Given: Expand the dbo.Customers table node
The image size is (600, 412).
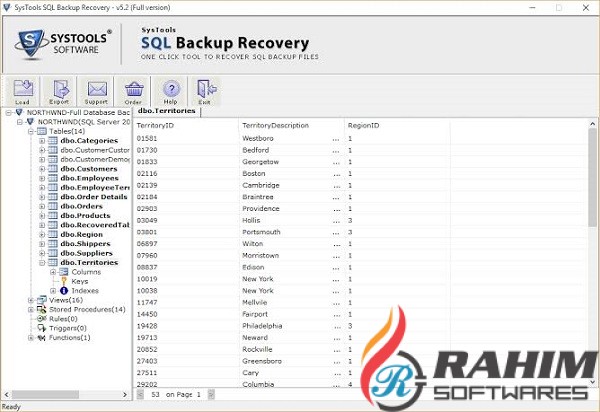Looking at the screenshot, I should point(42,169).
